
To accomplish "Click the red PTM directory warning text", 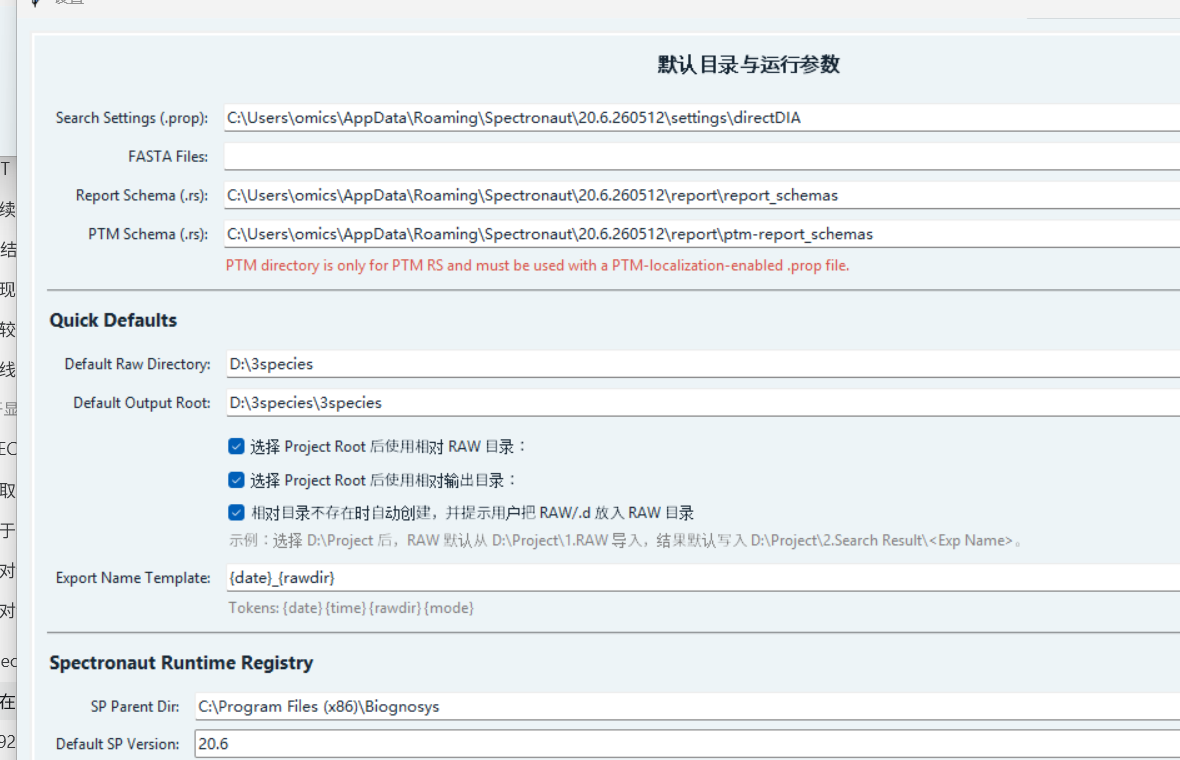I will [x=537, y=266].
